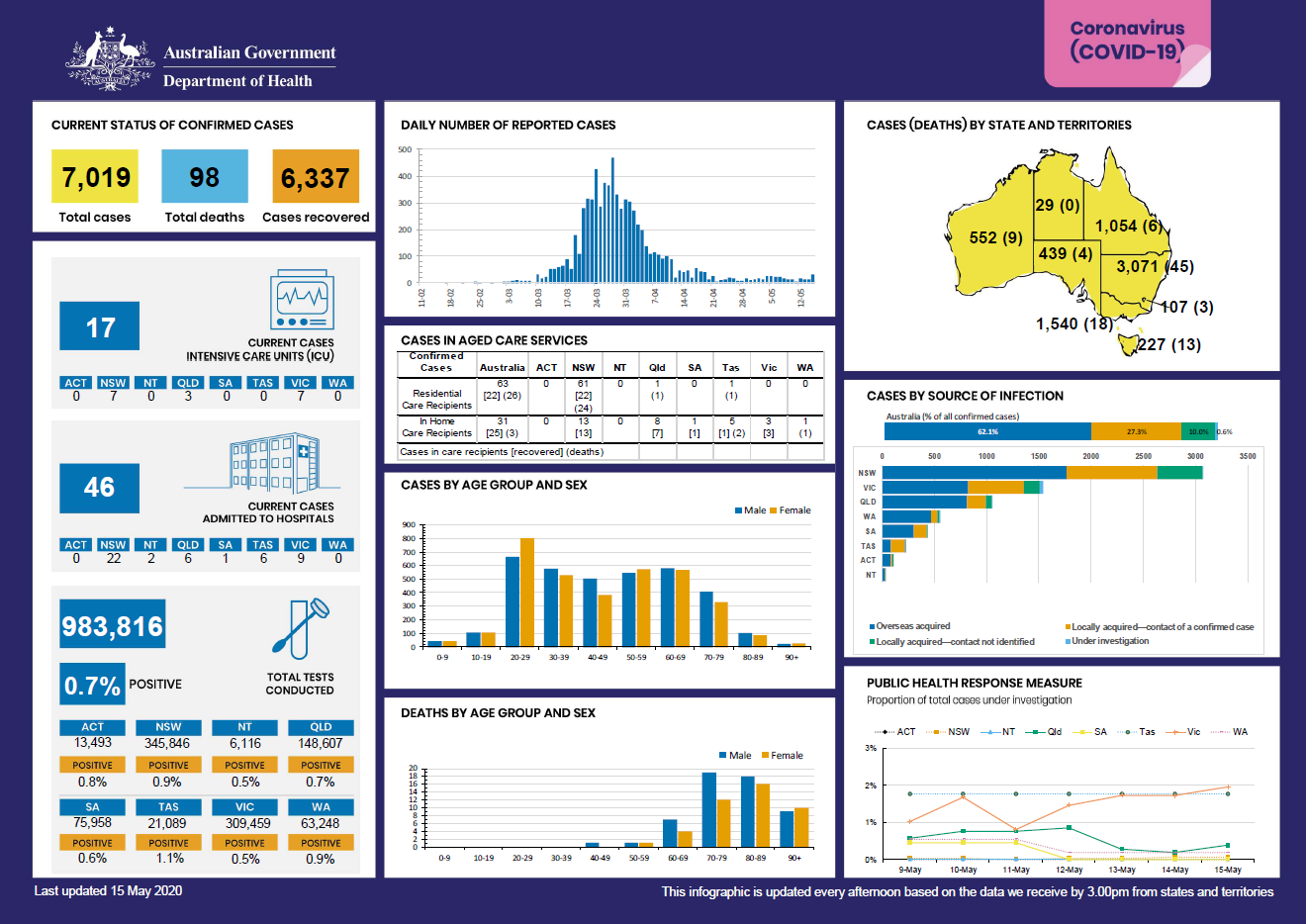Click the 70-79 male bar in deaths chart
Image resolution: width=1306 pixels, height=924 pixels.
click(709, 810)
